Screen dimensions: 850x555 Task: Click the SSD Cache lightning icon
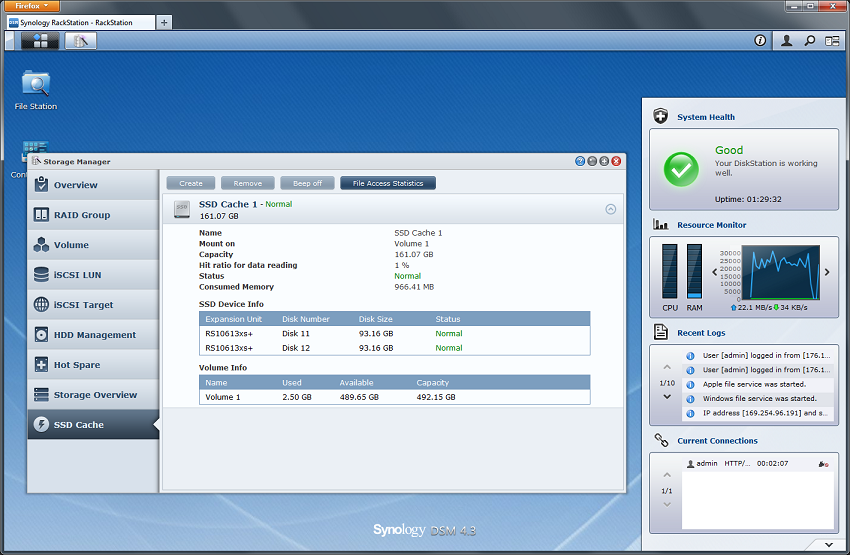coord(41,424)
